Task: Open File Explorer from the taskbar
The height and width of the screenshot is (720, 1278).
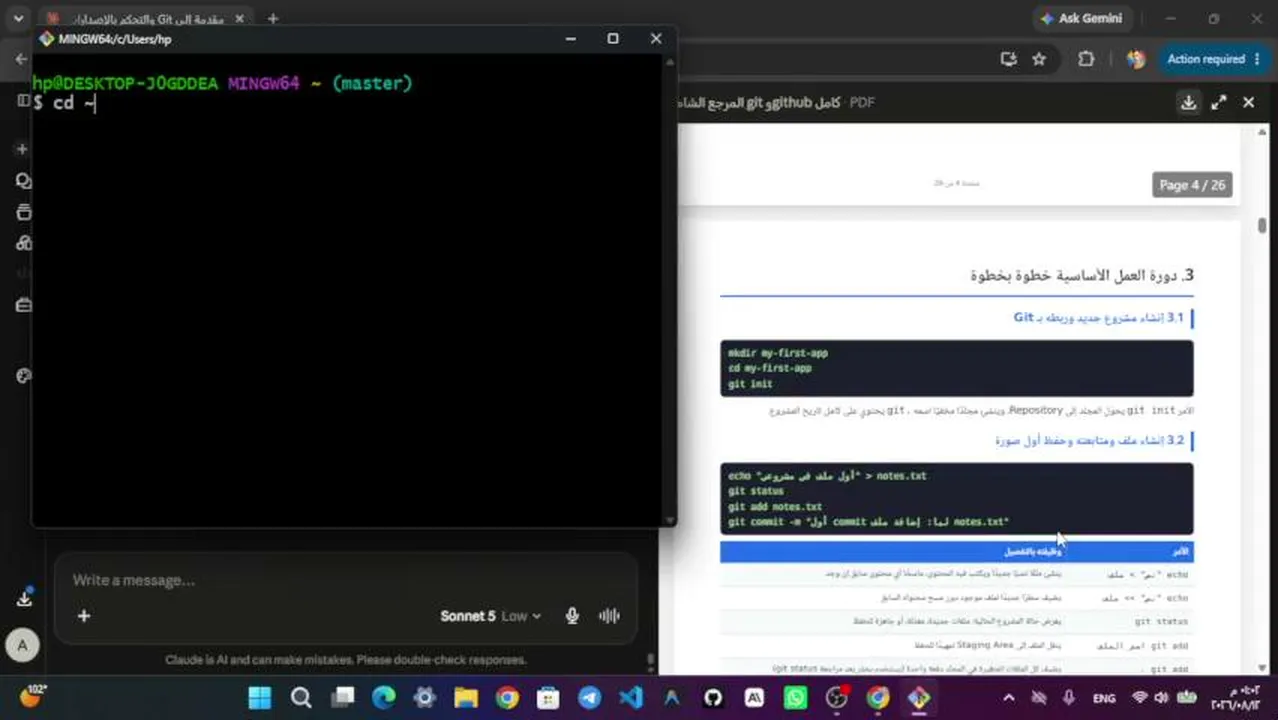Action: pos(466,698)
